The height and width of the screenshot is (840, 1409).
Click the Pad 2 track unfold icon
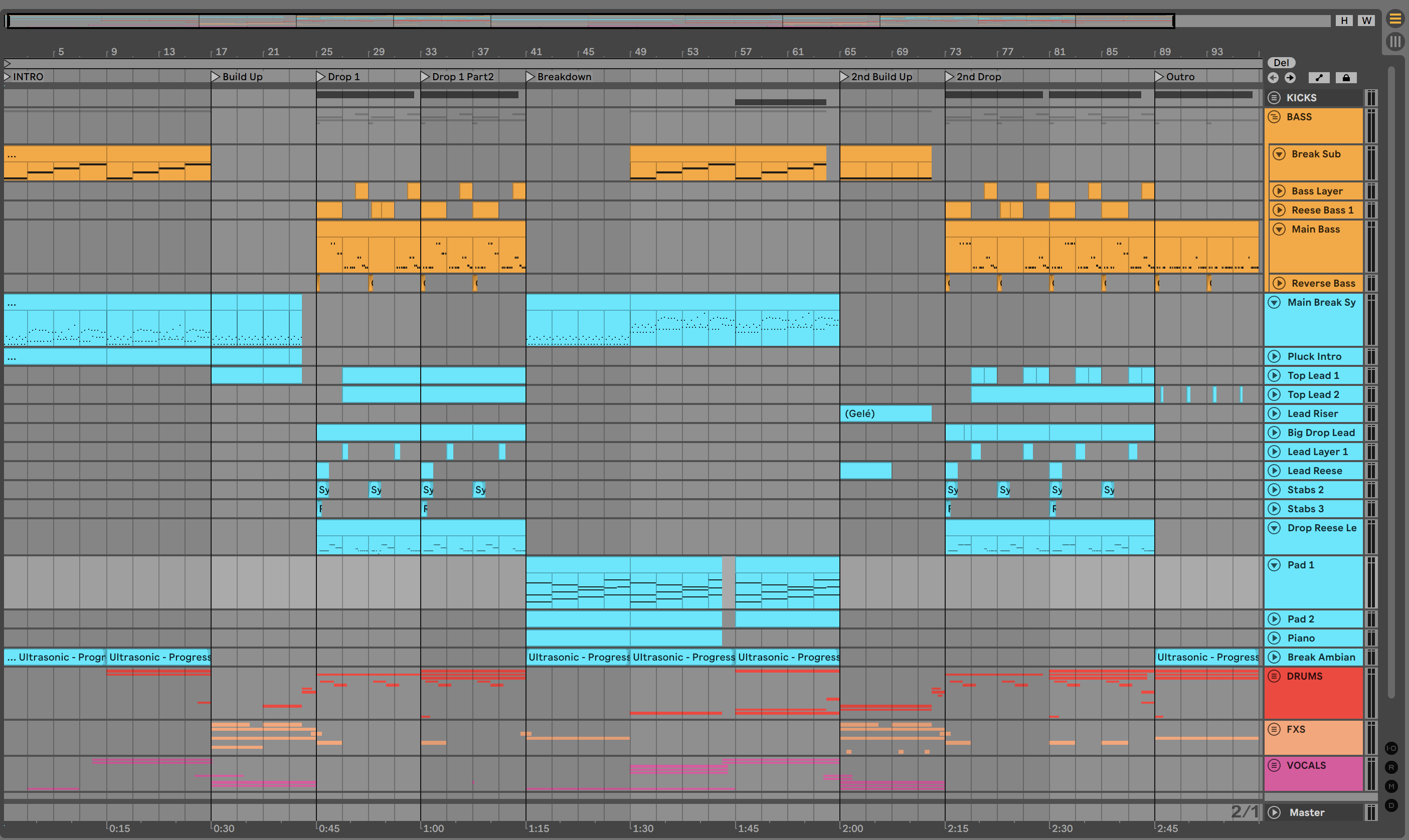[x=1274, y=618]
